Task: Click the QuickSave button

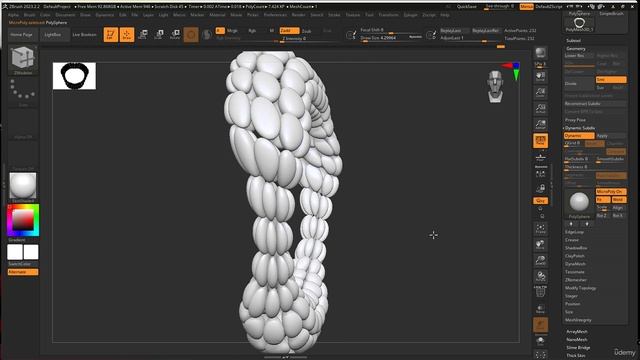Action: (x=467, y=7)
